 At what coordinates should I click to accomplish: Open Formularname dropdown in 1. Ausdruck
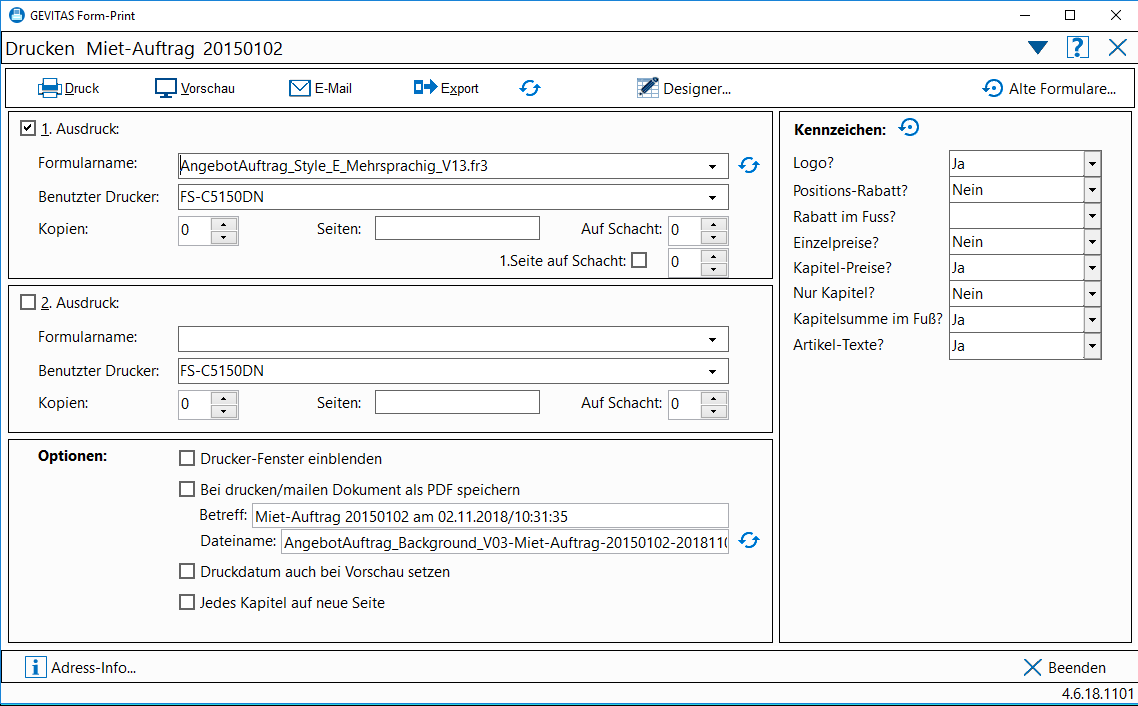[713, 166]
